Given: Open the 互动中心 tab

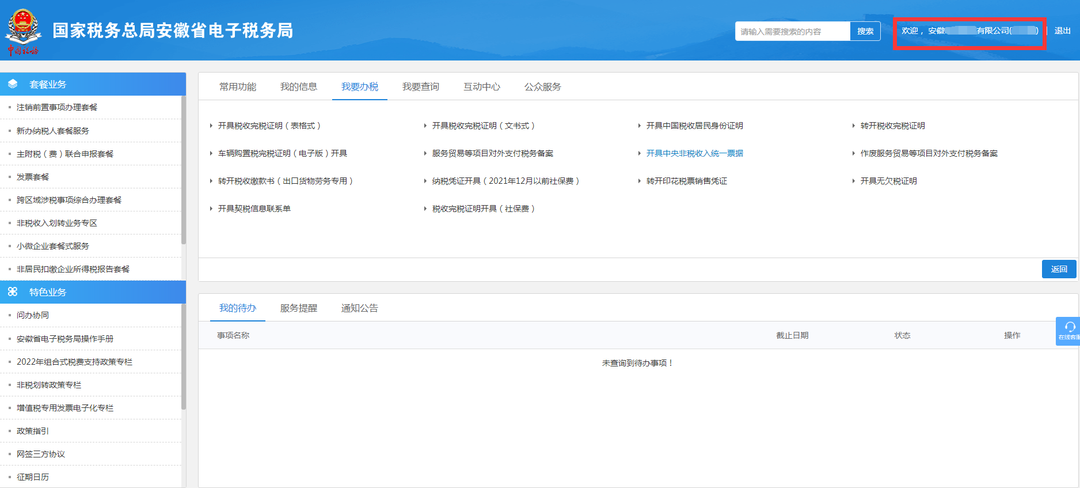Looking at the screenshot, I should (481, 87).
